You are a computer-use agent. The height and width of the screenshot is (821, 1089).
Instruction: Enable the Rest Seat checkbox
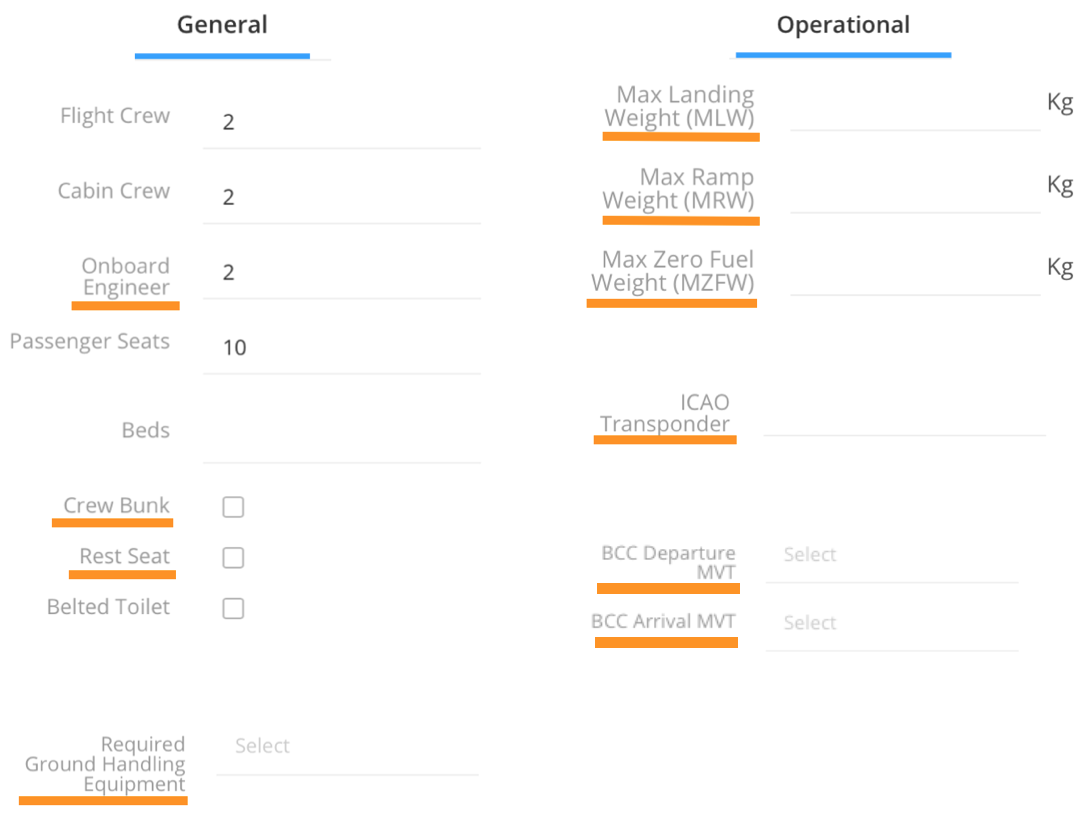tap(233, 558)
